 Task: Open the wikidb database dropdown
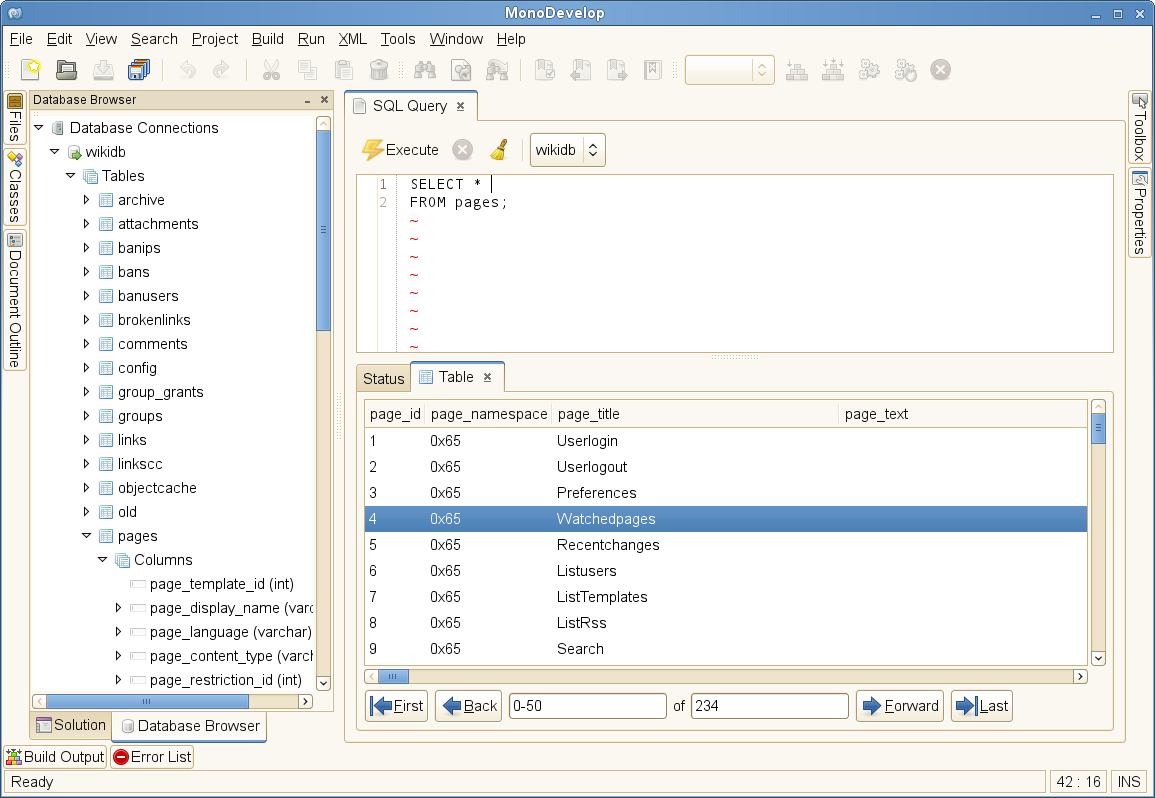567,150
